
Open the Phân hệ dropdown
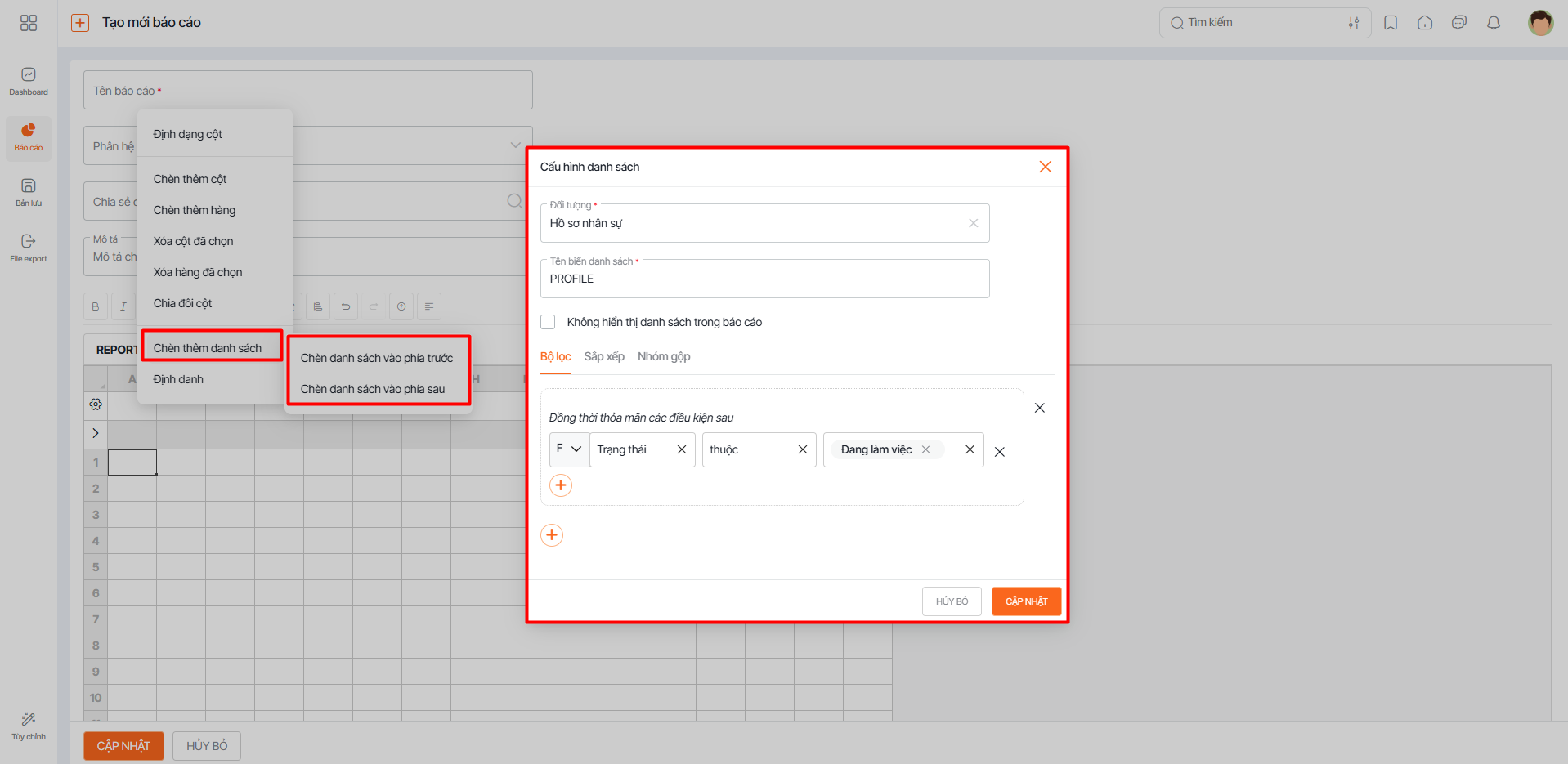(x=514, y=145)
